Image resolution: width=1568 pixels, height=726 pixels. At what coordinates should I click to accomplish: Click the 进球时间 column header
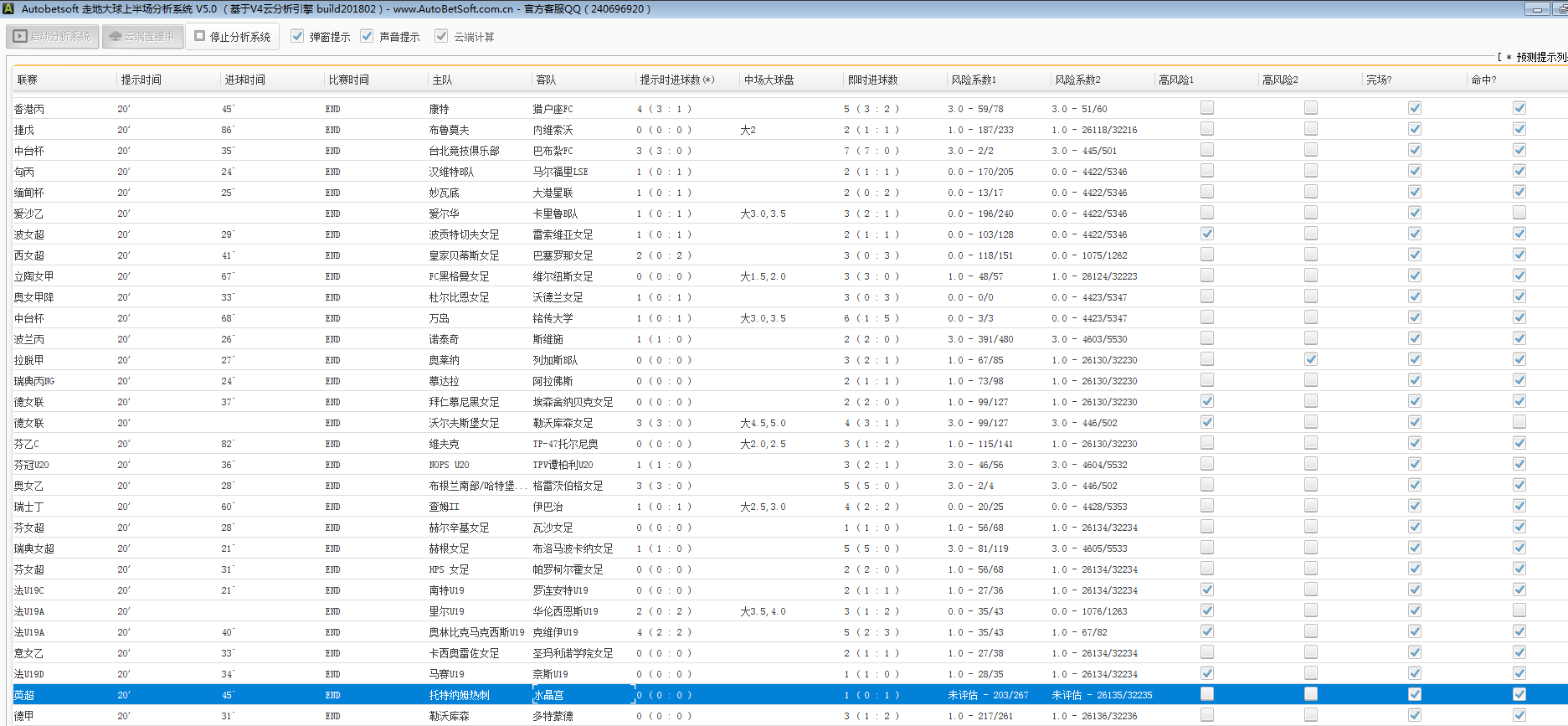pyautogui.click(x=244, y=80)
